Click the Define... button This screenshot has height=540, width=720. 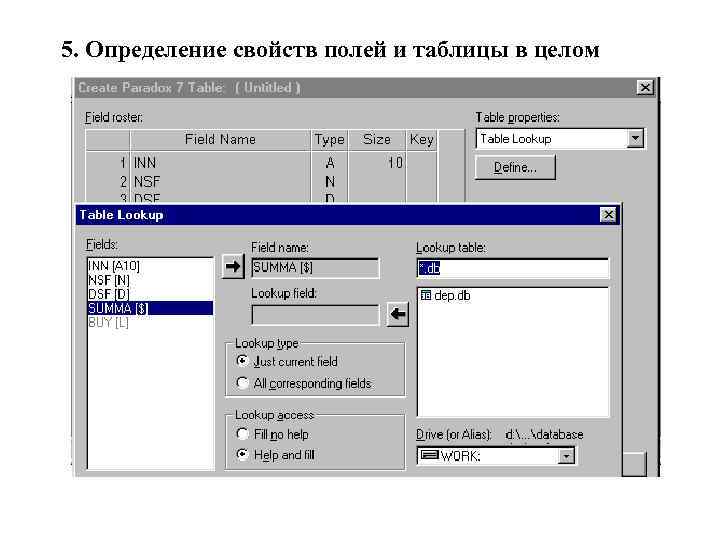tap(515, 167)
